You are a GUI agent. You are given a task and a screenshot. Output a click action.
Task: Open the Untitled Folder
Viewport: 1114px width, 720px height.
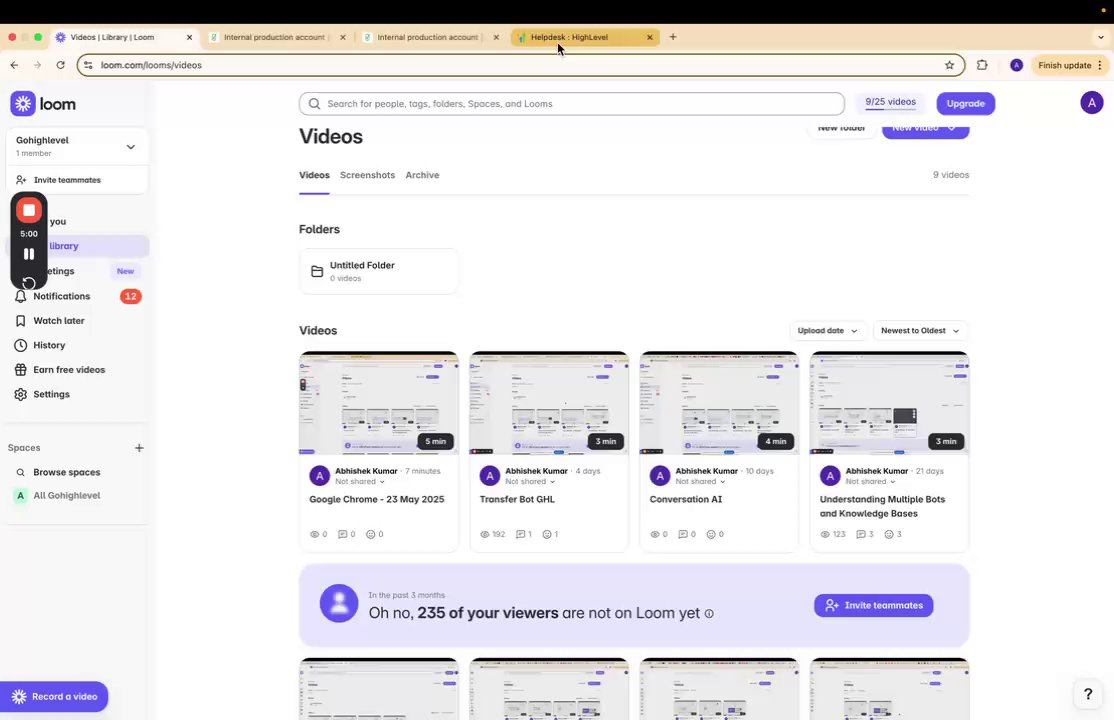379,271
